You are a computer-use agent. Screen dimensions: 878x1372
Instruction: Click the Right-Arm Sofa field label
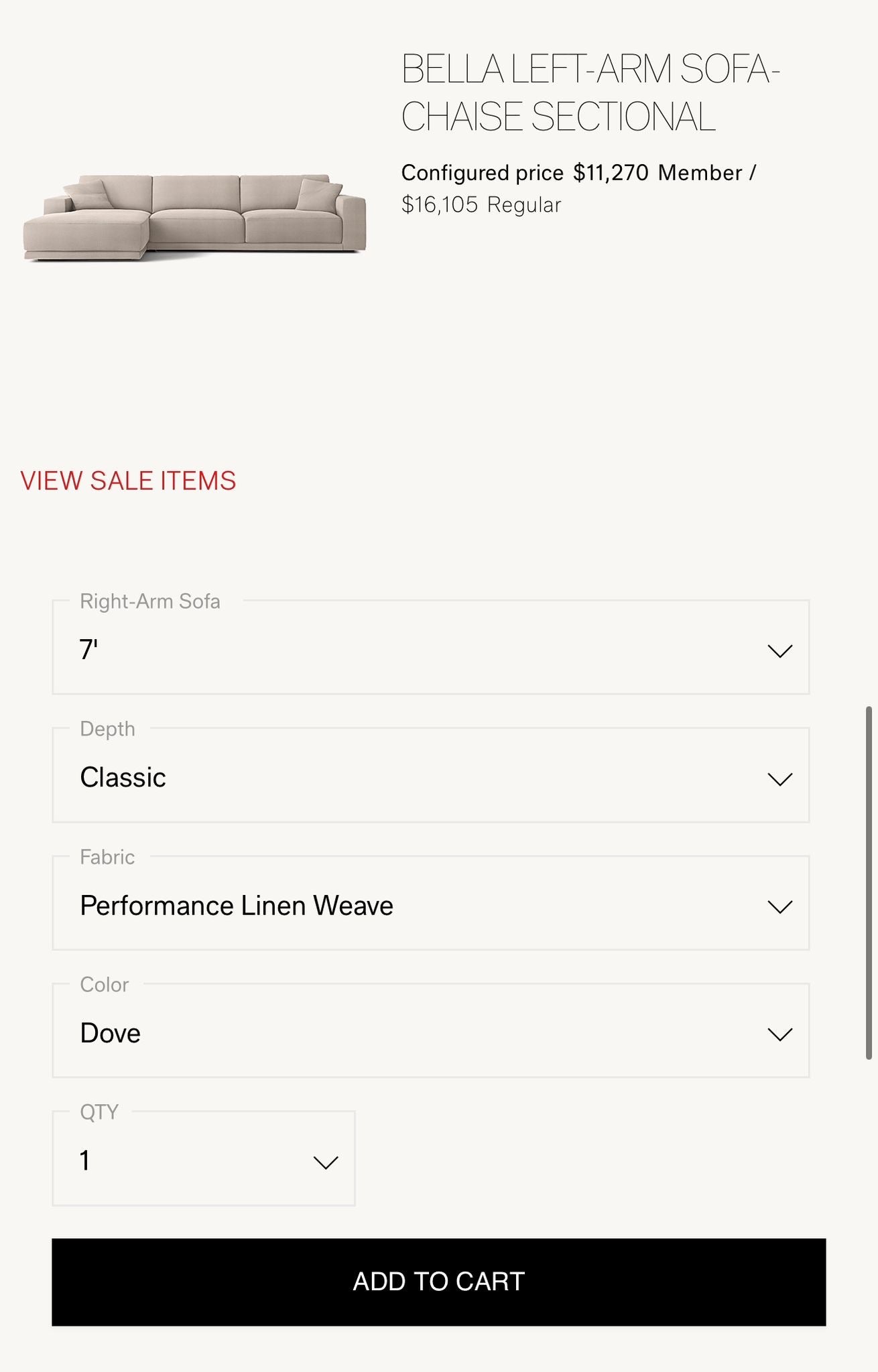click(x=149, y=602)
